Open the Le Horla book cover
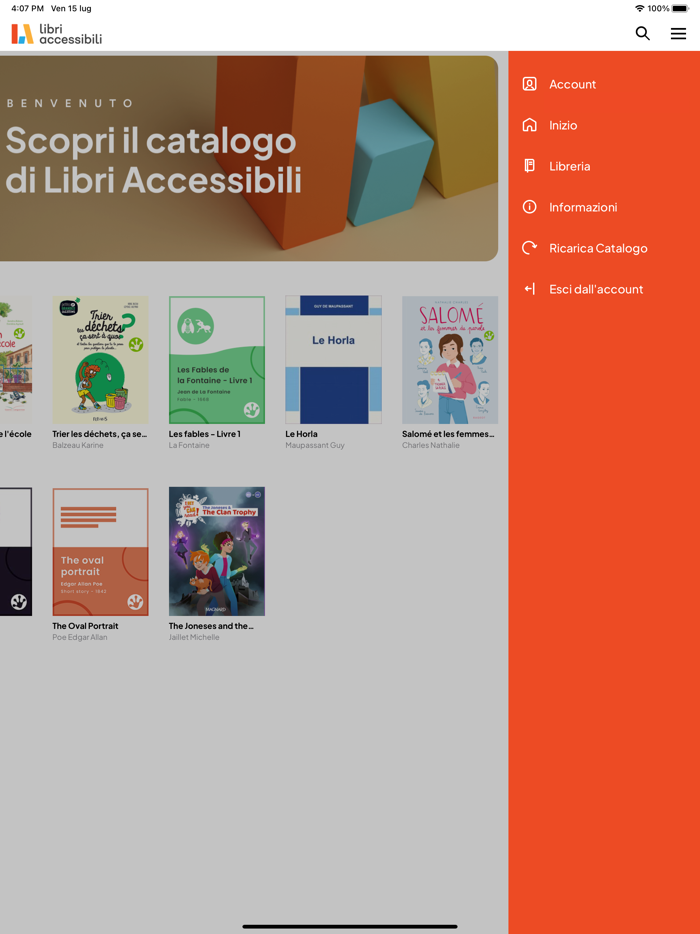Viewport: 700px width, 934px height. (x=333, y=360)
